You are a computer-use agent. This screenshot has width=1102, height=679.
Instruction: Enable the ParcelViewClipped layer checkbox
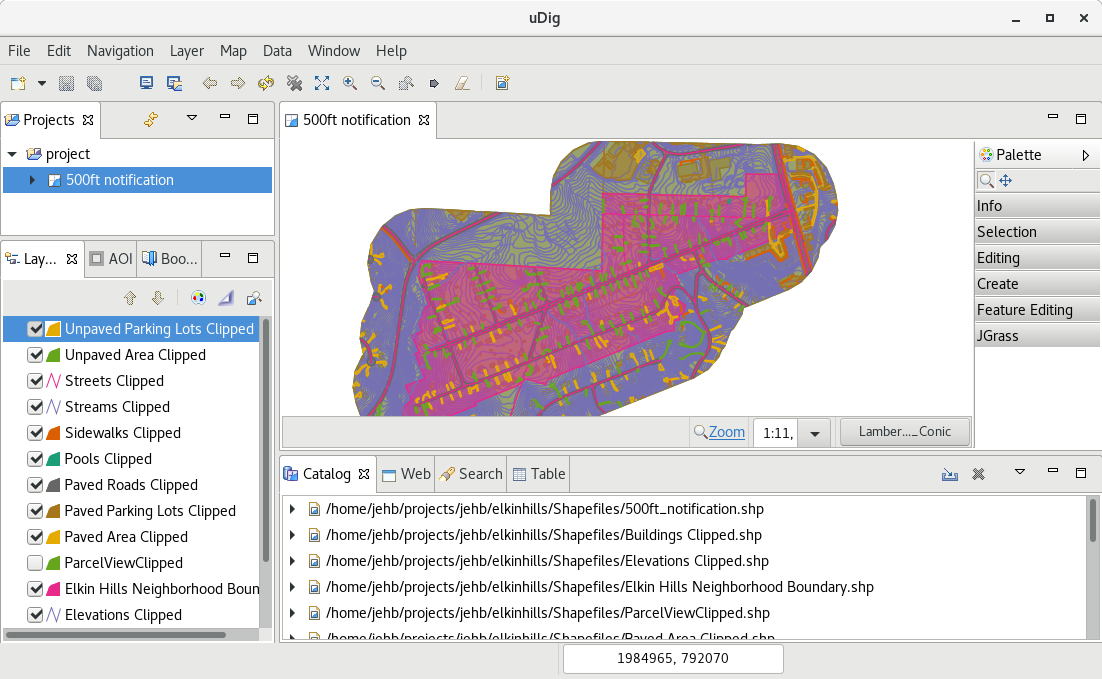click(x=36, y=563)
